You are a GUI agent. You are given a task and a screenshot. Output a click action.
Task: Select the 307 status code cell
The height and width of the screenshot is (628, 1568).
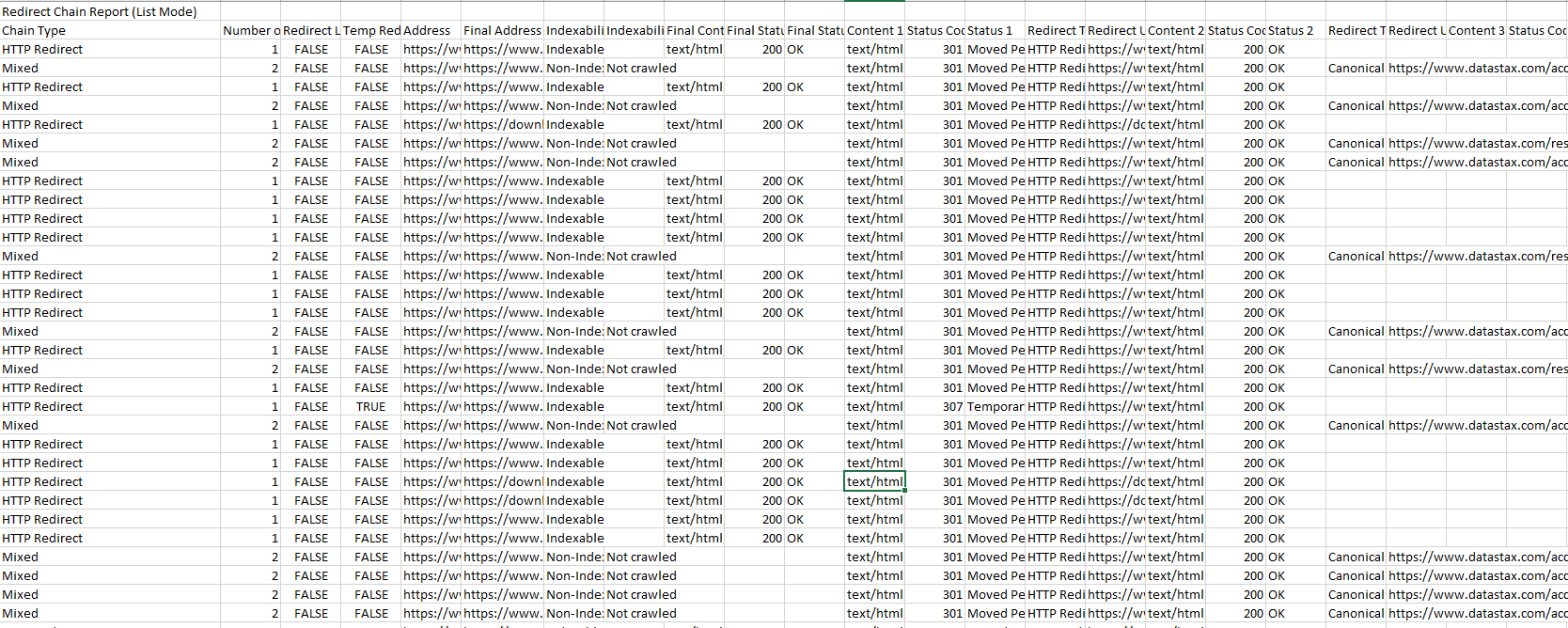coord(934,406)
